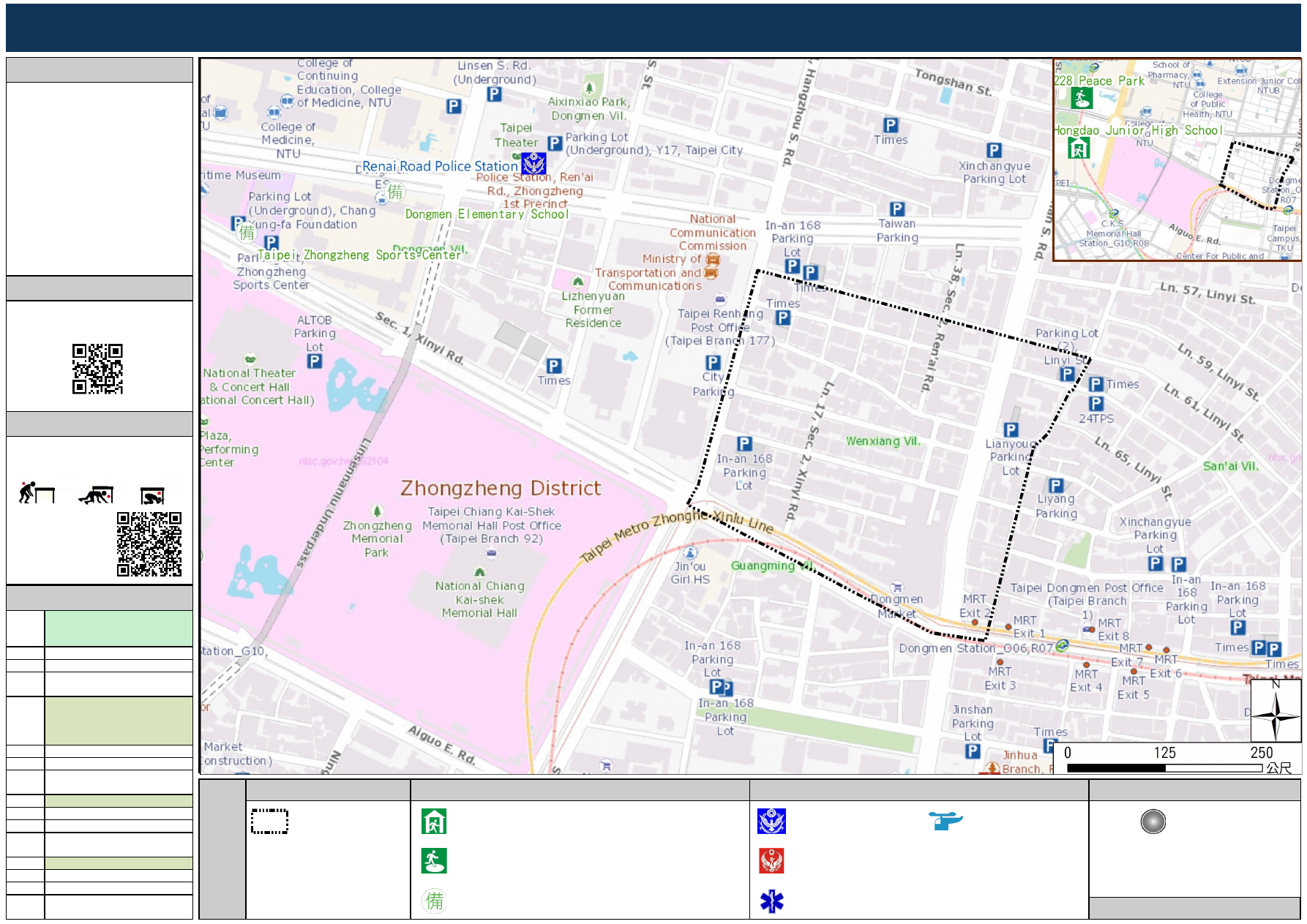
Task: Click the blue medical star icon in the legend
Action: click(x=771, y=901)
